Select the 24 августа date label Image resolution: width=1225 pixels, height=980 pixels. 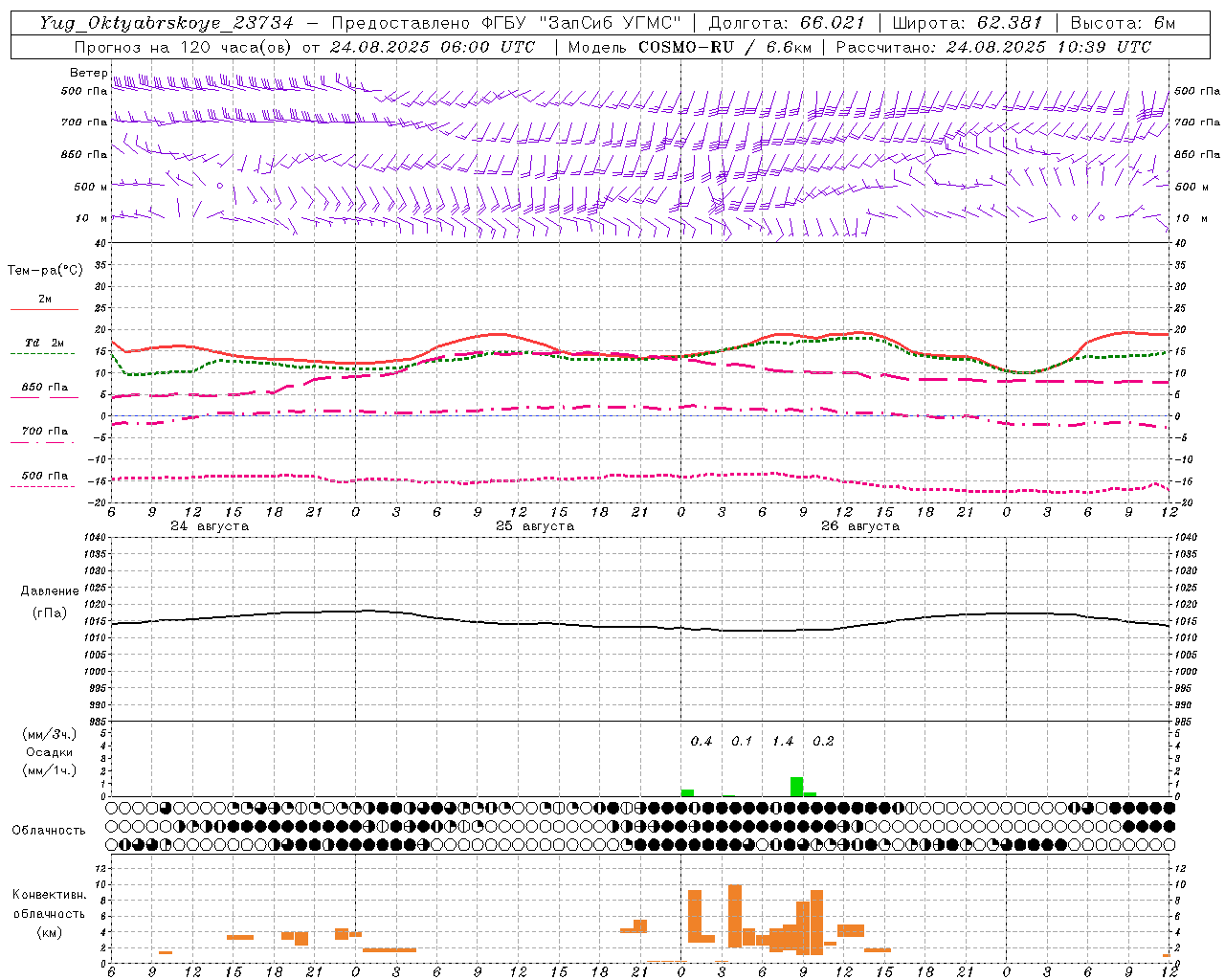(210, 526)
